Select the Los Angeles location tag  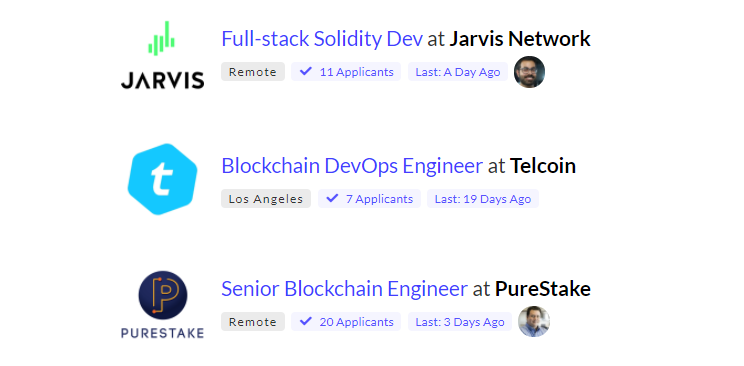click(266, 198)
